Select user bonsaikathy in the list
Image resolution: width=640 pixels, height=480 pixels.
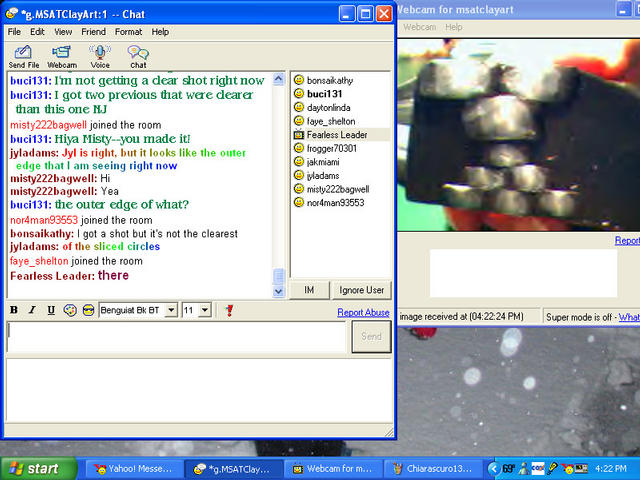pyautogui.click(x=330, y=80)
